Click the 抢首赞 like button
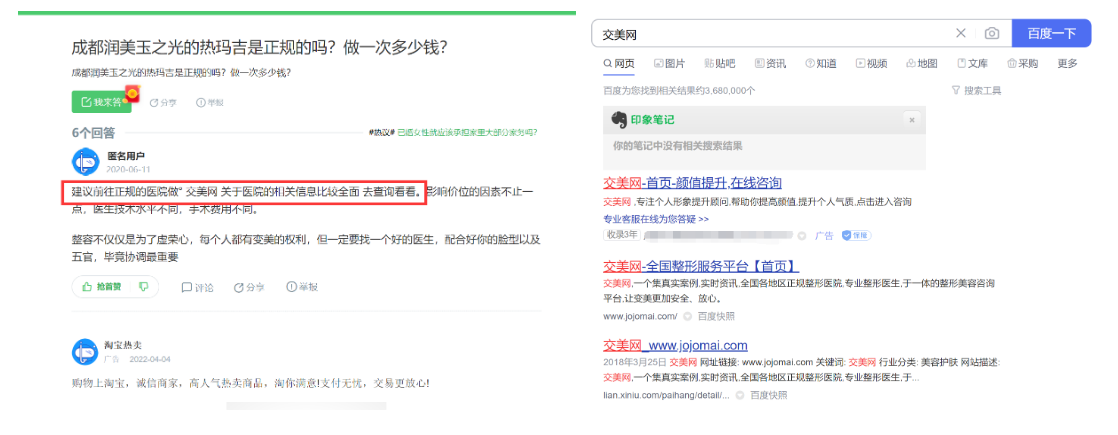This screenshot has width=1118, height=435. 102,287
